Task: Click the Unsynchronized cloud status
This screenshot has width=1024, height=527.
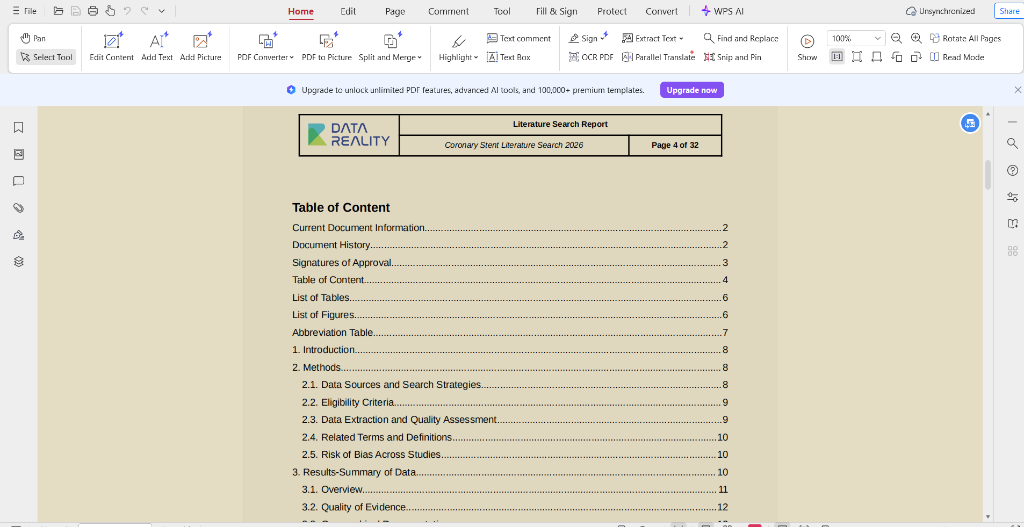Action: (x=940, y=11)
